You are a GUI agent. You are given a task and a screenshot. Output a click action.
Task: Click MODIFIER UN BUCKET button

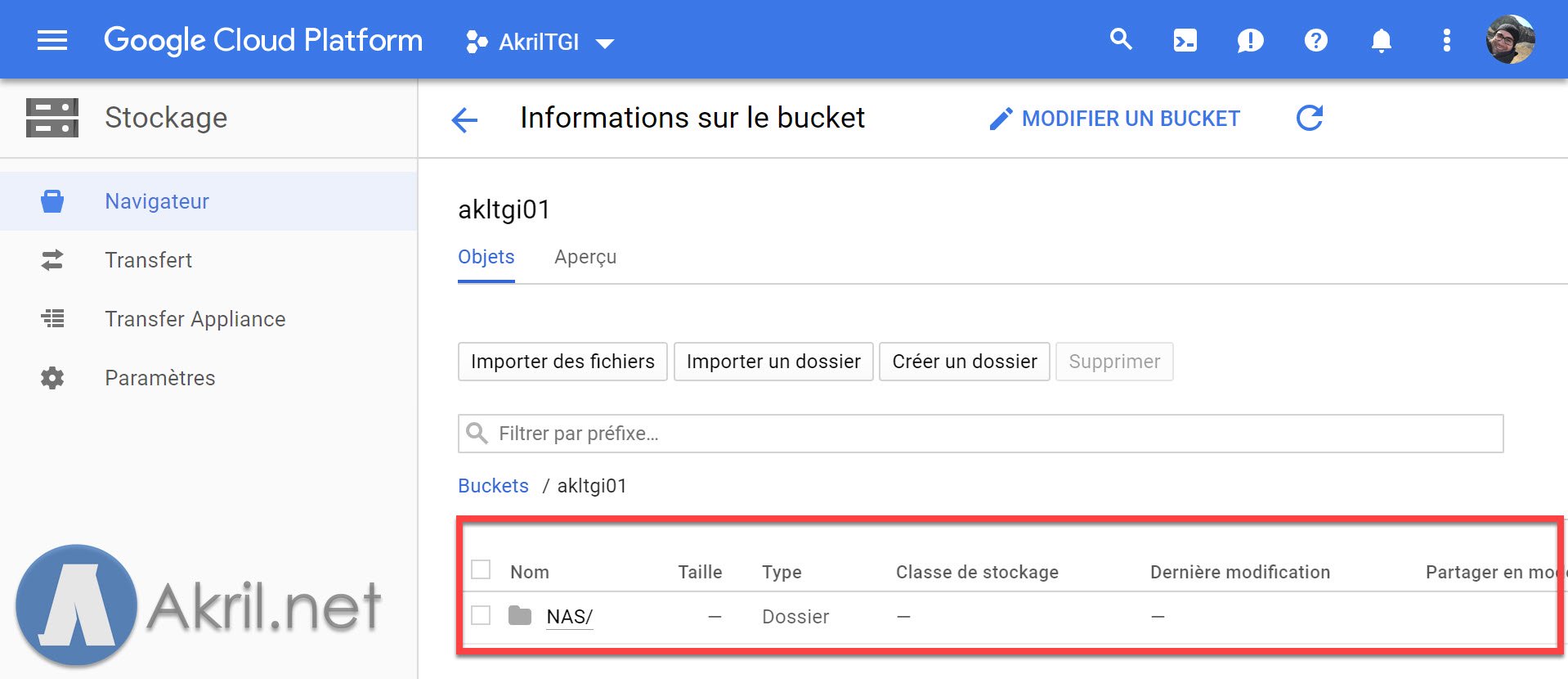pyautogui.click(x=1114, y=119)
